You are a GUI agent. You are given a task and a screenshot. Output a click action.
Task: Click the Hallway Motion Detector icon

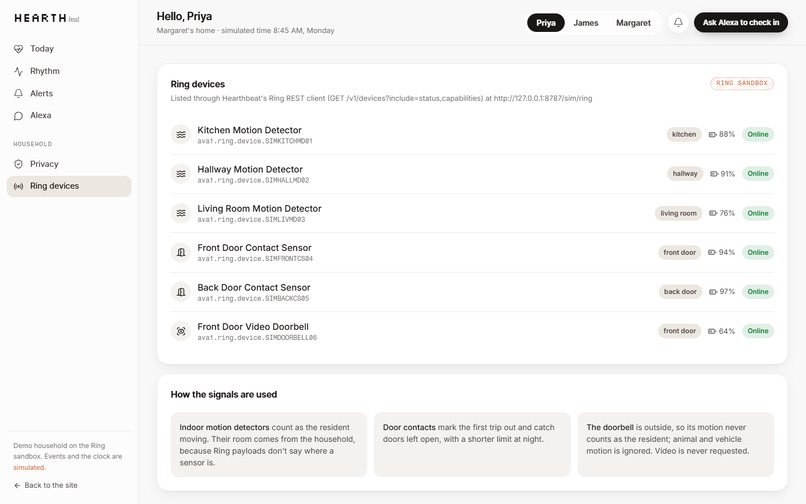[181, 174]
